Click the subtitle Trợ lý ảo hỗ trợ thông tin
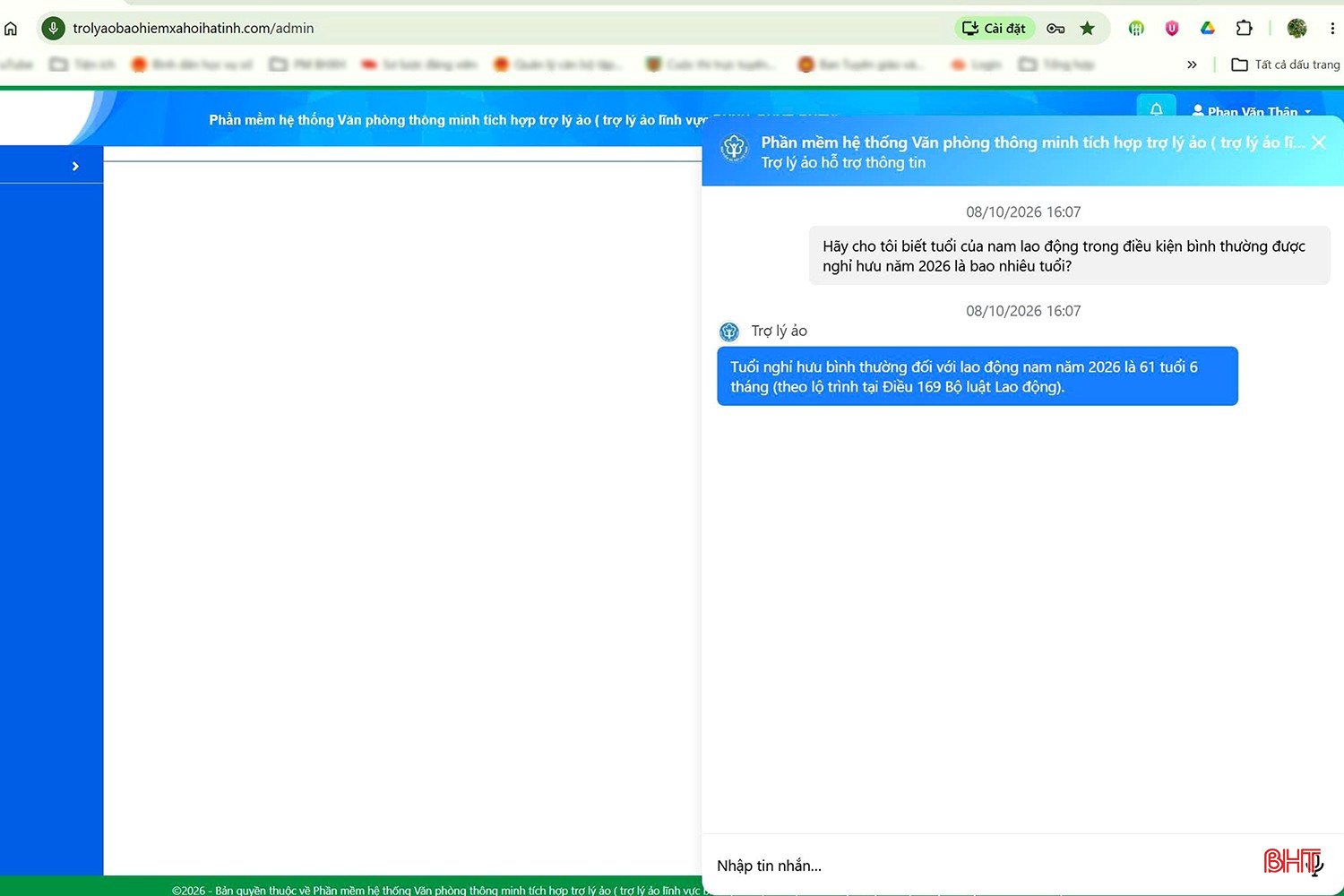This screenshot has height=896, width=1344. coord(843,162)
